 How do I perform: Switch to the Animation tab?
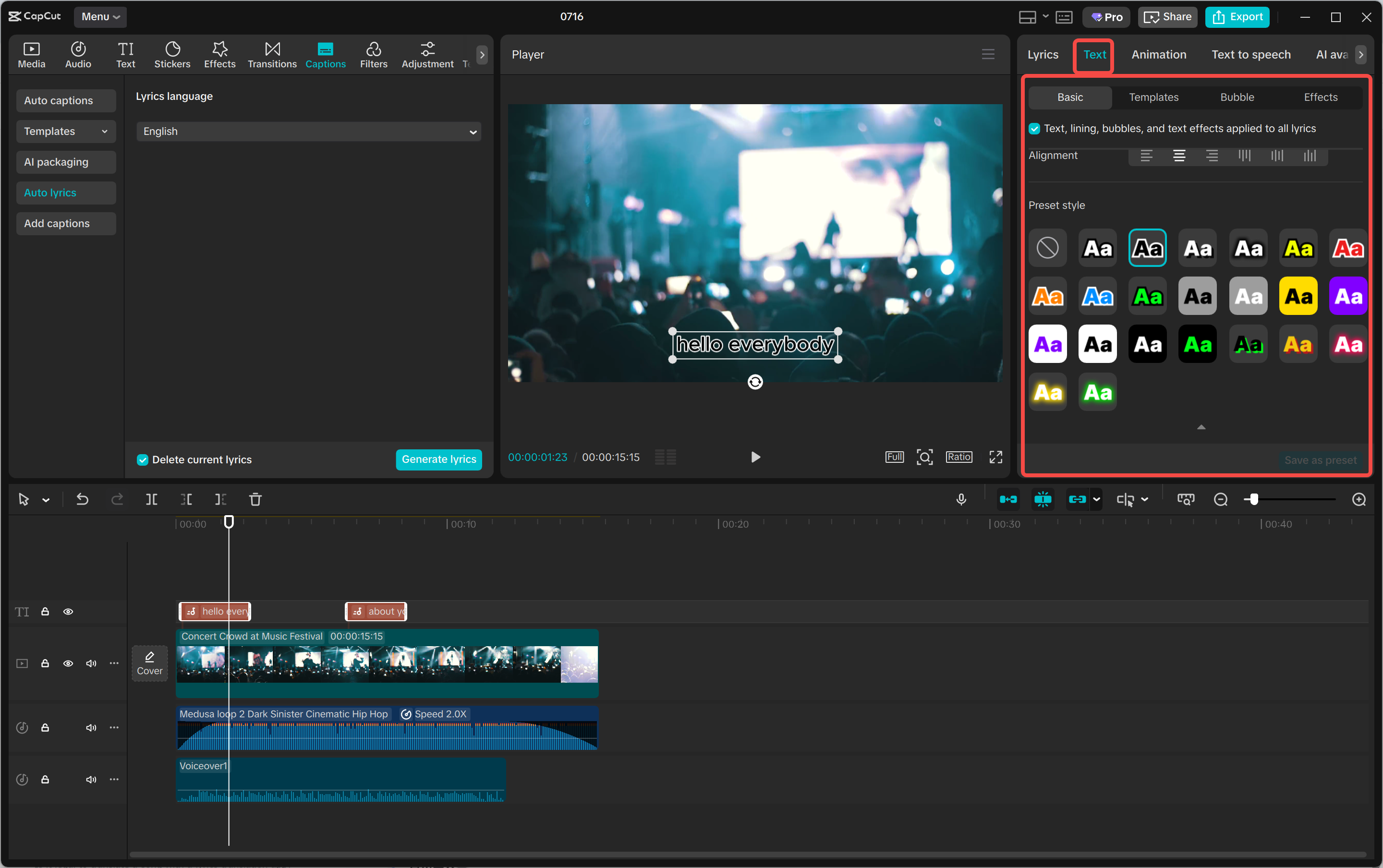point(1158,55)
